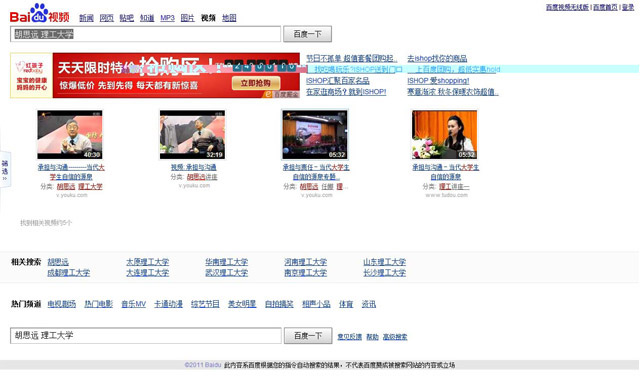
Task: Open the 百度首页 homepage link
Action: (x=605, y=7)
